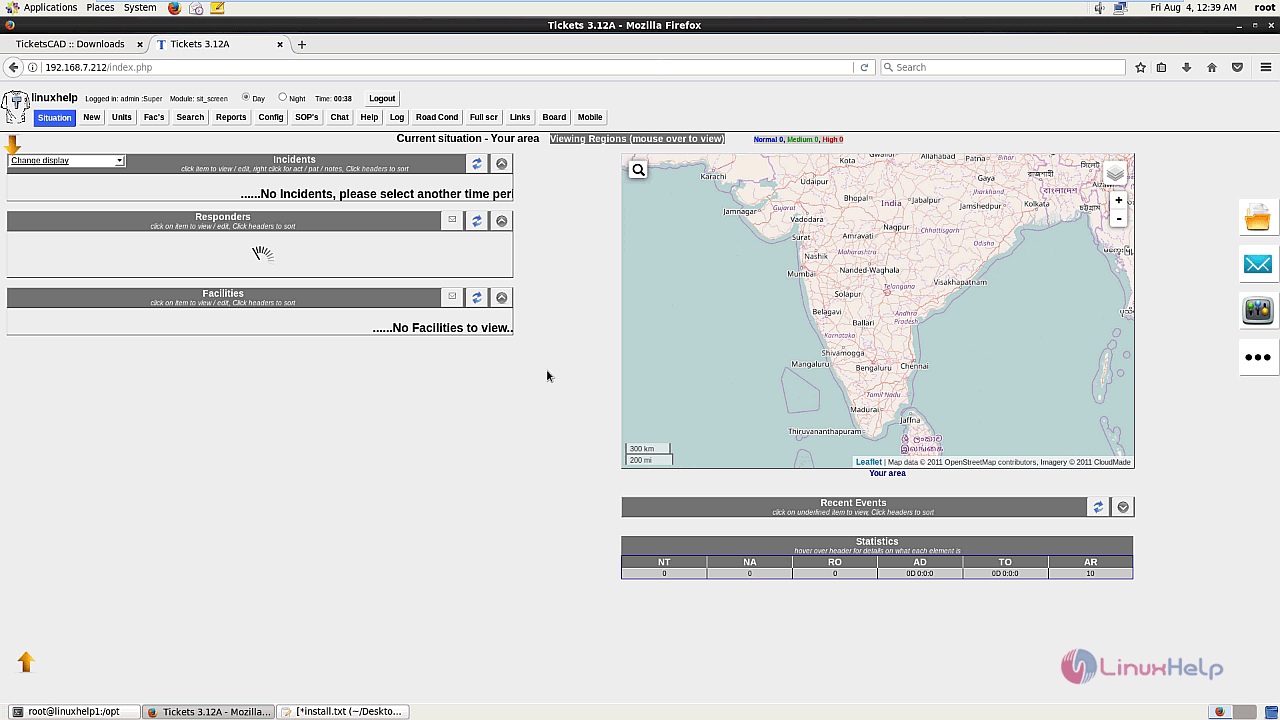Select the Day radio button

246,97
